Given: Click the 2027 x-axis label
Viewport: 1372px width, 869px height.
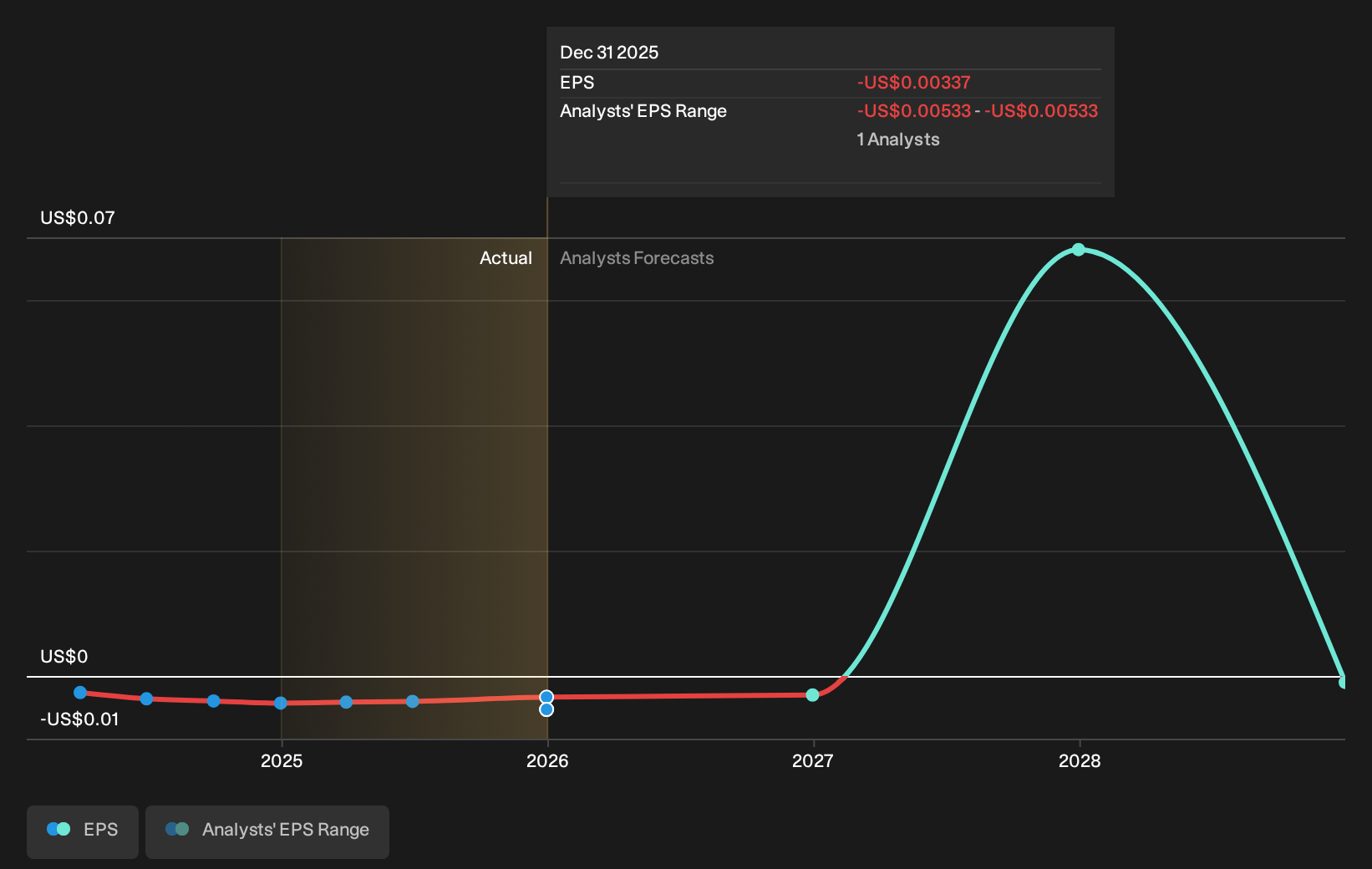Looking at the screenshot, I should 813,760.
